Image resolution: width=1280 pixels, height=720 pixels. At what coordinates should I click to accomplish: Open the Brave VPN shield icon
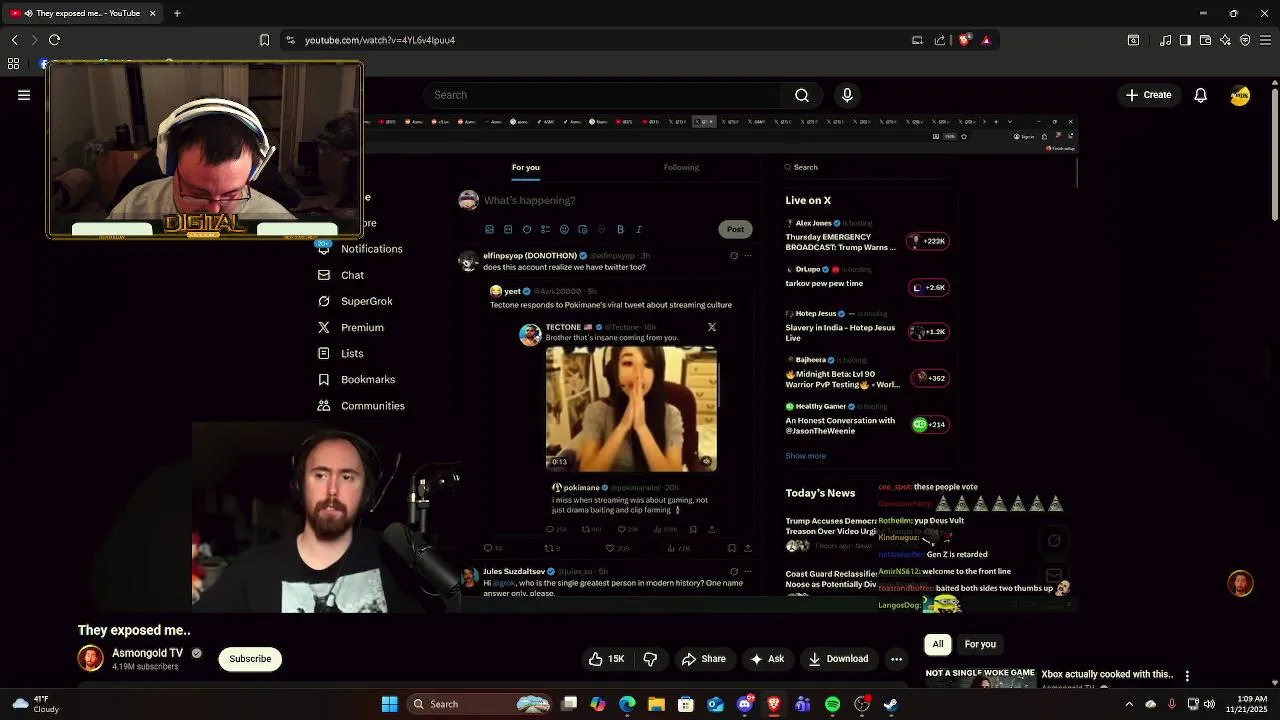(1245, 40)
